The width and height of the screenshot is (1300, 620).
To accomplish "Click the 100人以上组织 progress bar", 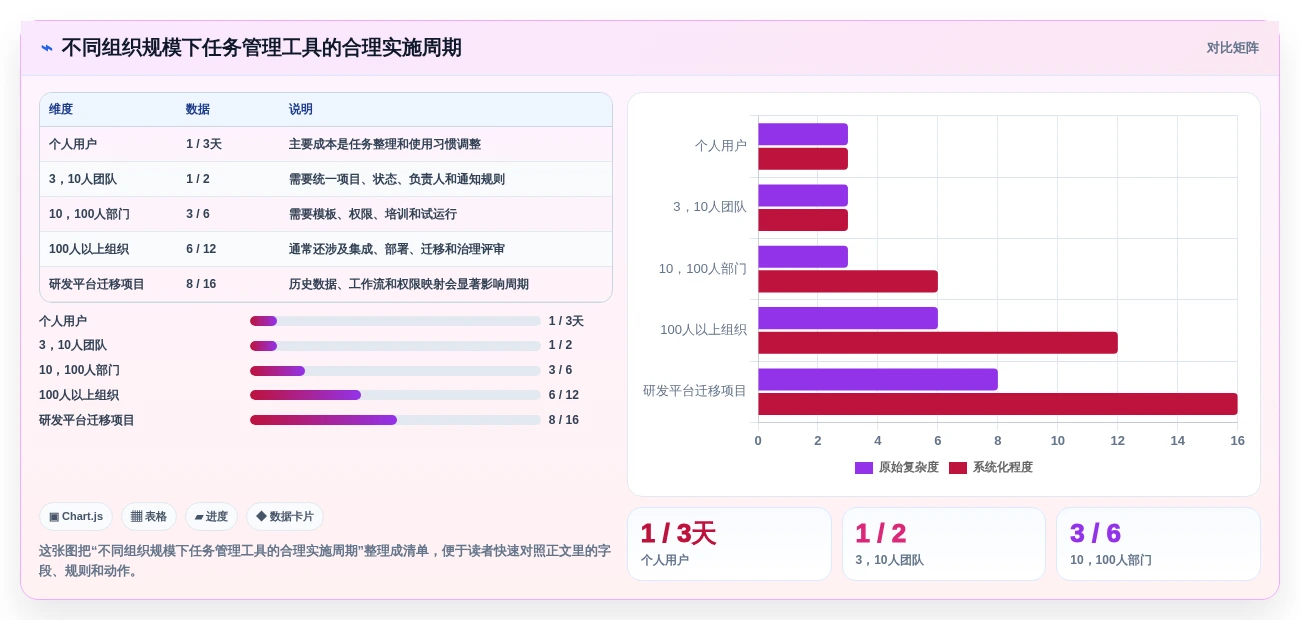I will coord(395,395).
